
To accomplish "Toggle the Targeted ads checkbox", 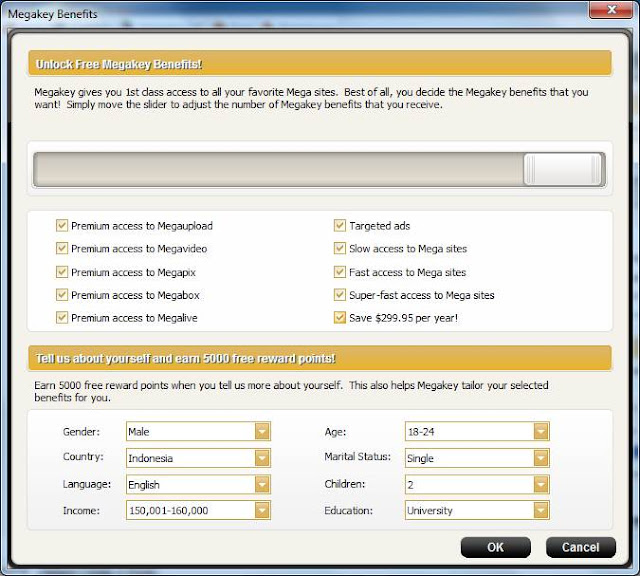I will point(340,225).
